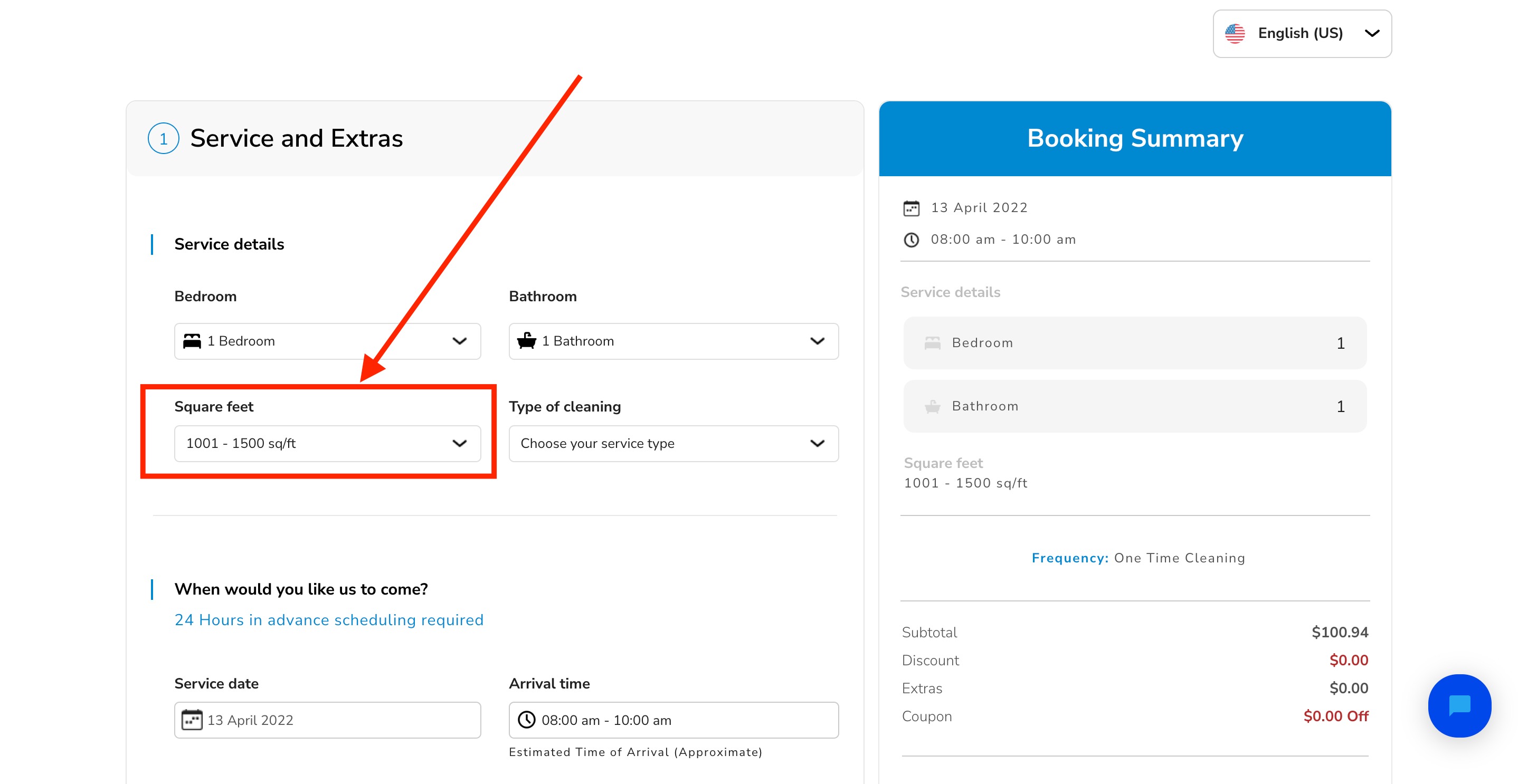Click the bathtub icon in summary Bathroom row

932,406
